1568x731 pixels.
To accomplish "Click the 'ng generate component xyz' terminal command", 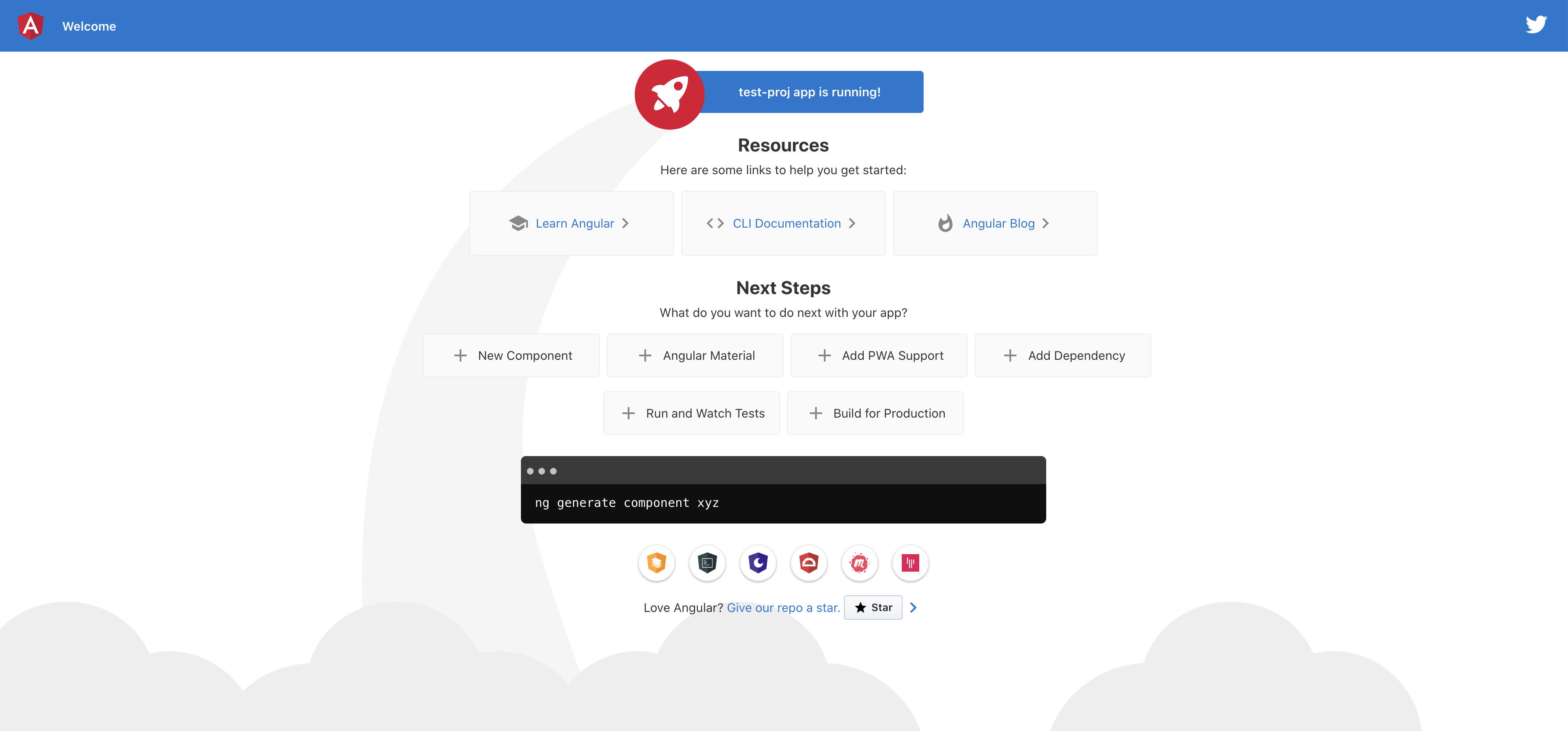I will (x=627, y=503).
